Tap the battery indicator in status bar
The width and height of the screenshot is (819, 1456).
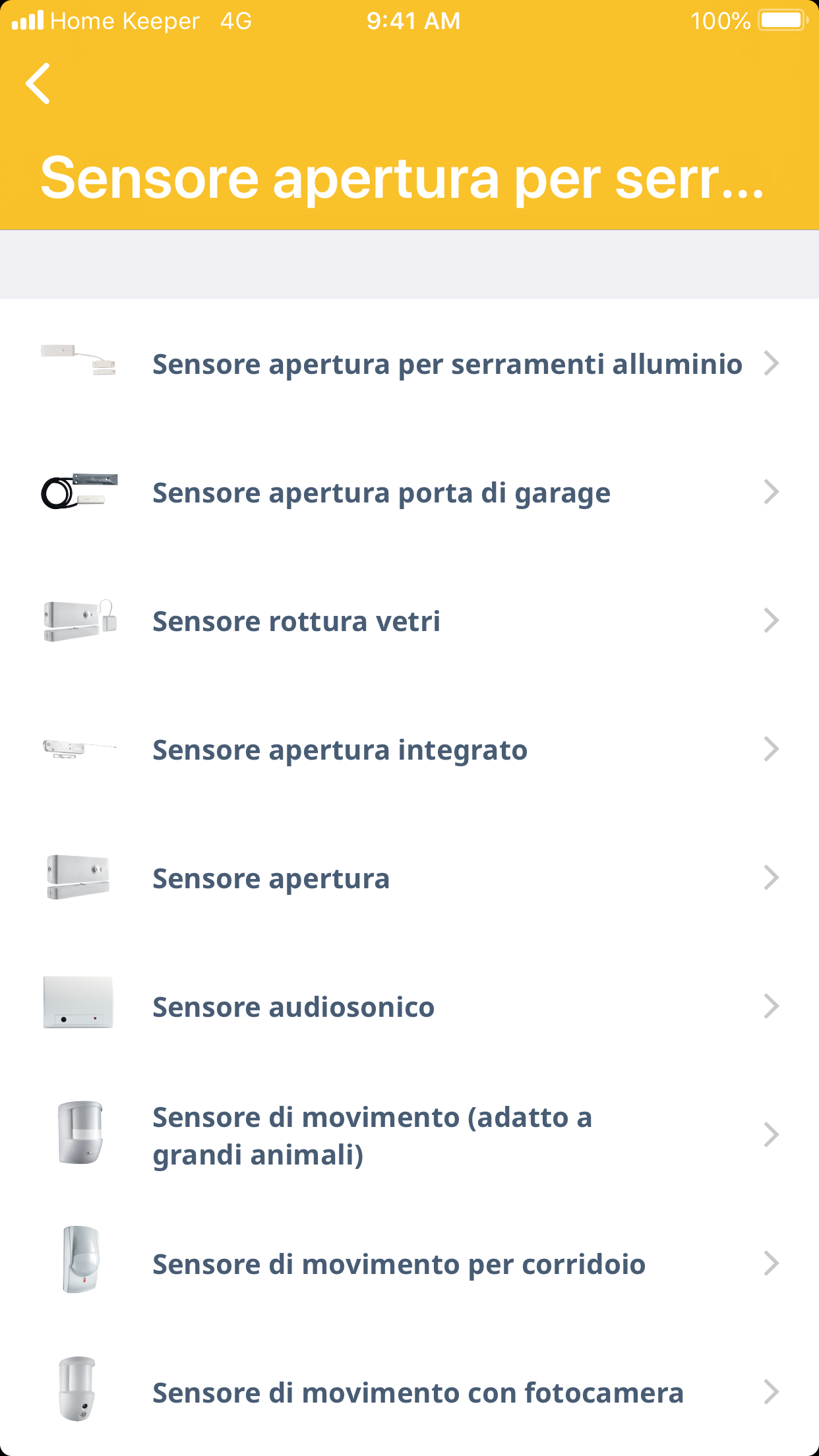(x=782, y=20)
